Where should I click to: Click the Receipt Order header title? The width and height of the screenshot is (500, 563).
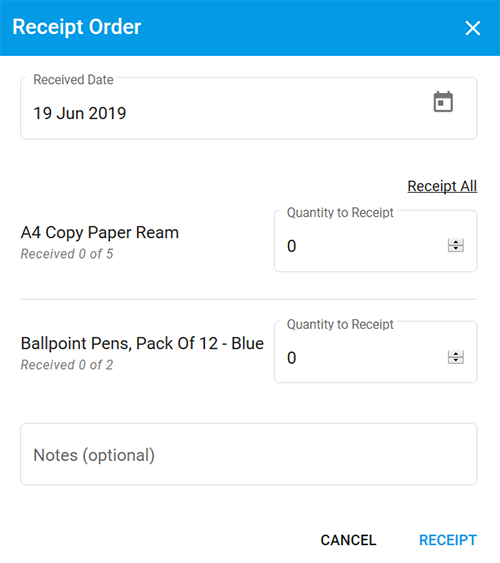[77, 27]
